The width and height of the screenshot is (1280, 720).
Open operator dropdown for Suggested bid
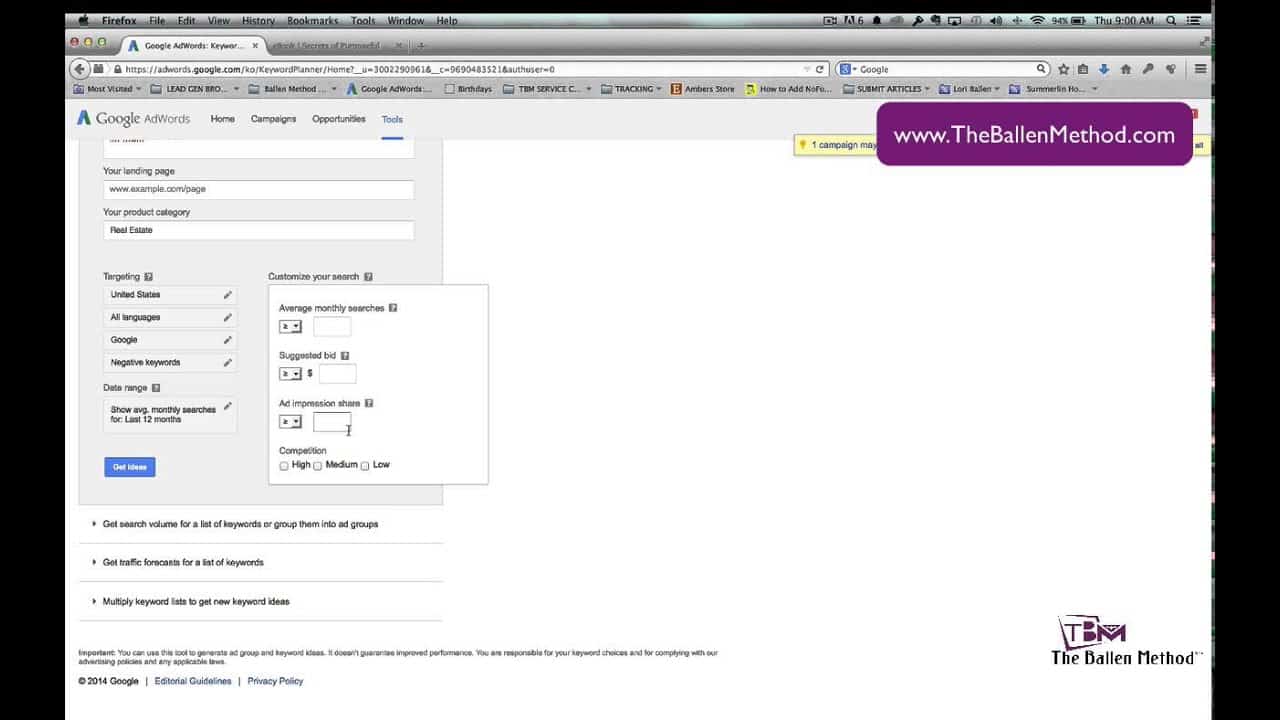(290, 374)
